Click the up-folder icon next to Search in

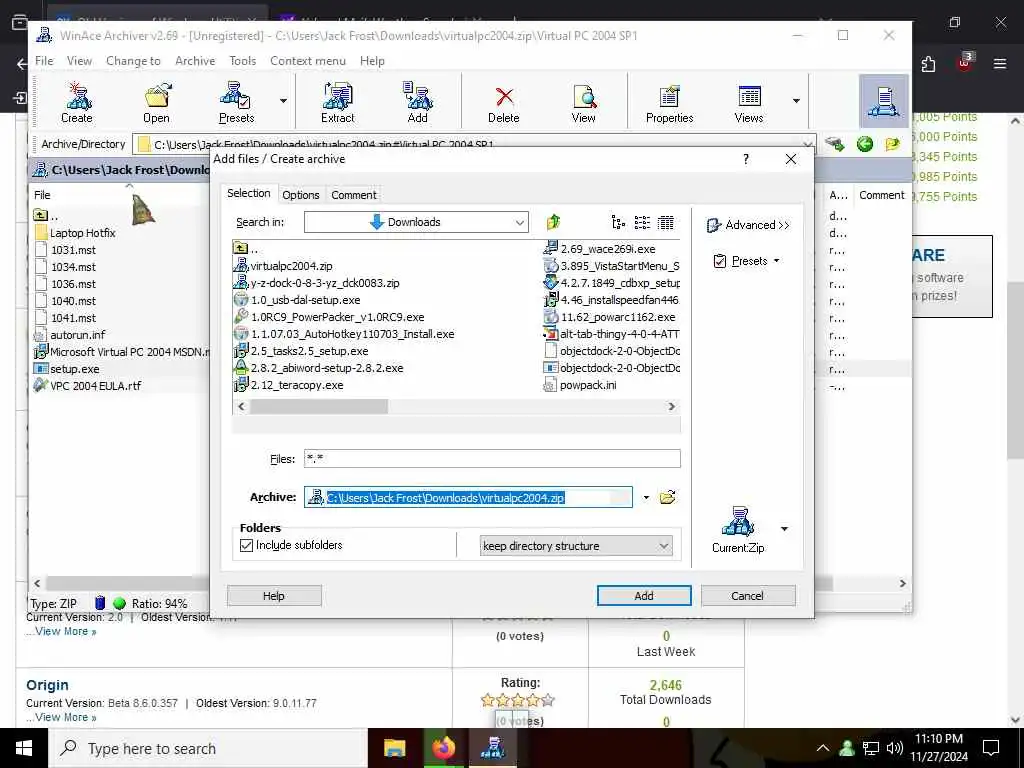[553, 222]
